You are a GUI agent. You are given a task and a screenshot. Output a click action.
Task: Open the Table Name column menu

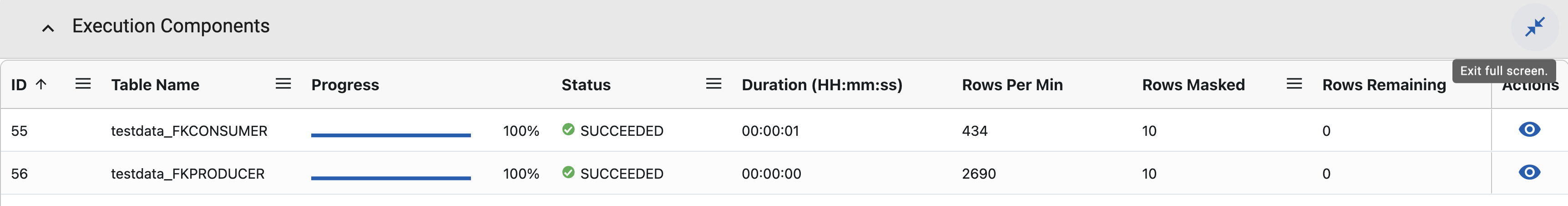pyautogui.click(x=283, y=84)
